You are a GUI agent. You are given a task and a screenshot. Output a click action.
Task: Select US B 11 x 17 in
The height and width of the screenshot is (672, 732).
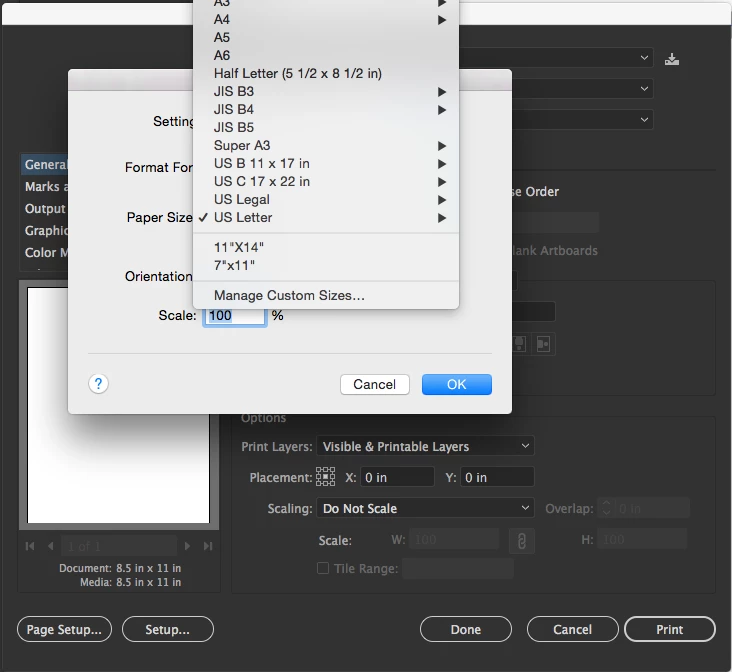tap(326, 163)
